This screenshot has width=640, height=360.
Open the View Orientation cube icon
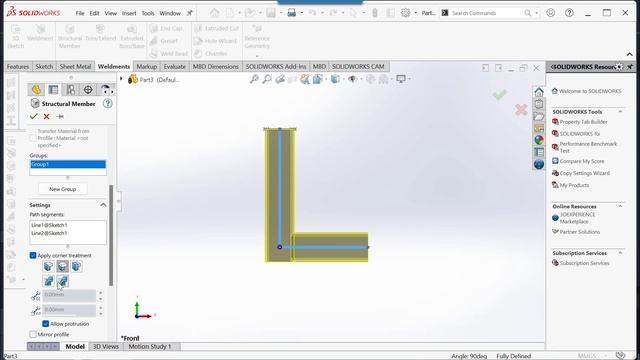pyautogui.click(x=318, y=79)
